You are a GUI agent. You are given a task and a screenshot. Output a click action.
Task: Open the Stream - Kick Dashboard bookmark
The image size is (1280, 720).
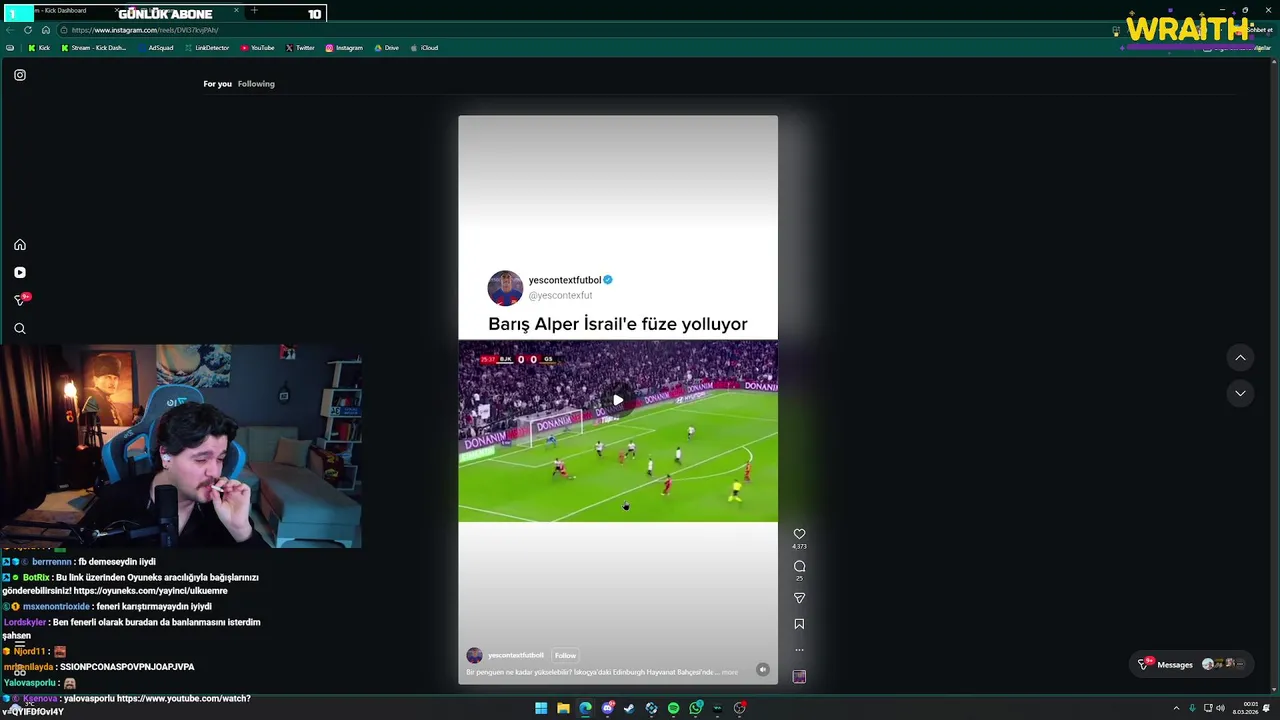tap(94, 48)
